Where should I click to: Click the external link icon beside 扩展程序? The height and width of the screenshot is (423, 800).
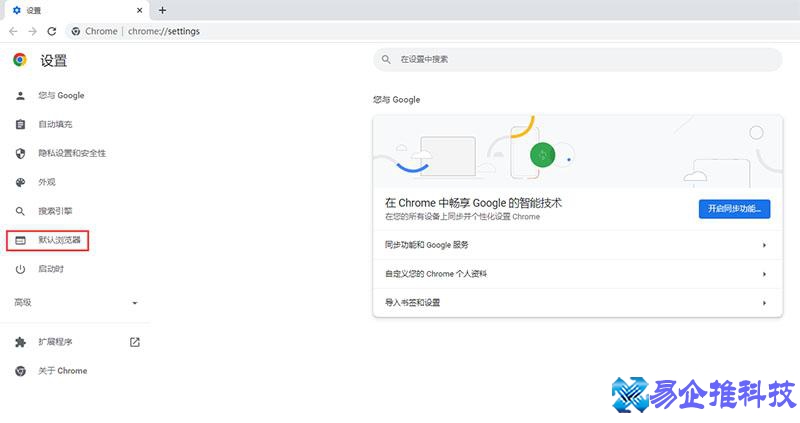click(135, 342)
